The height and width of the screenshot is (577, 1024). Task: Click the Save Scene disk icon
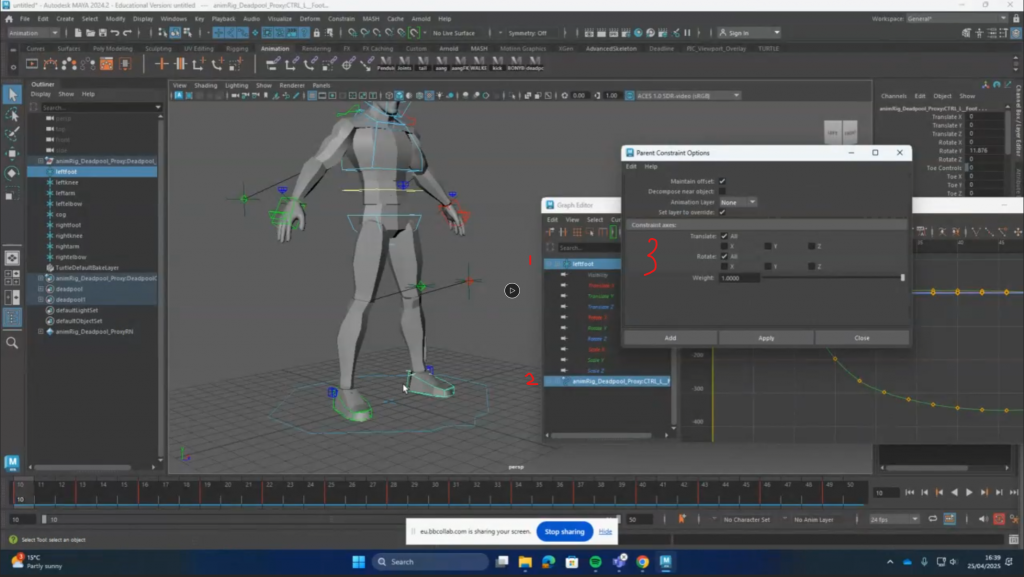pyautogui.click(x=103, y=33)
